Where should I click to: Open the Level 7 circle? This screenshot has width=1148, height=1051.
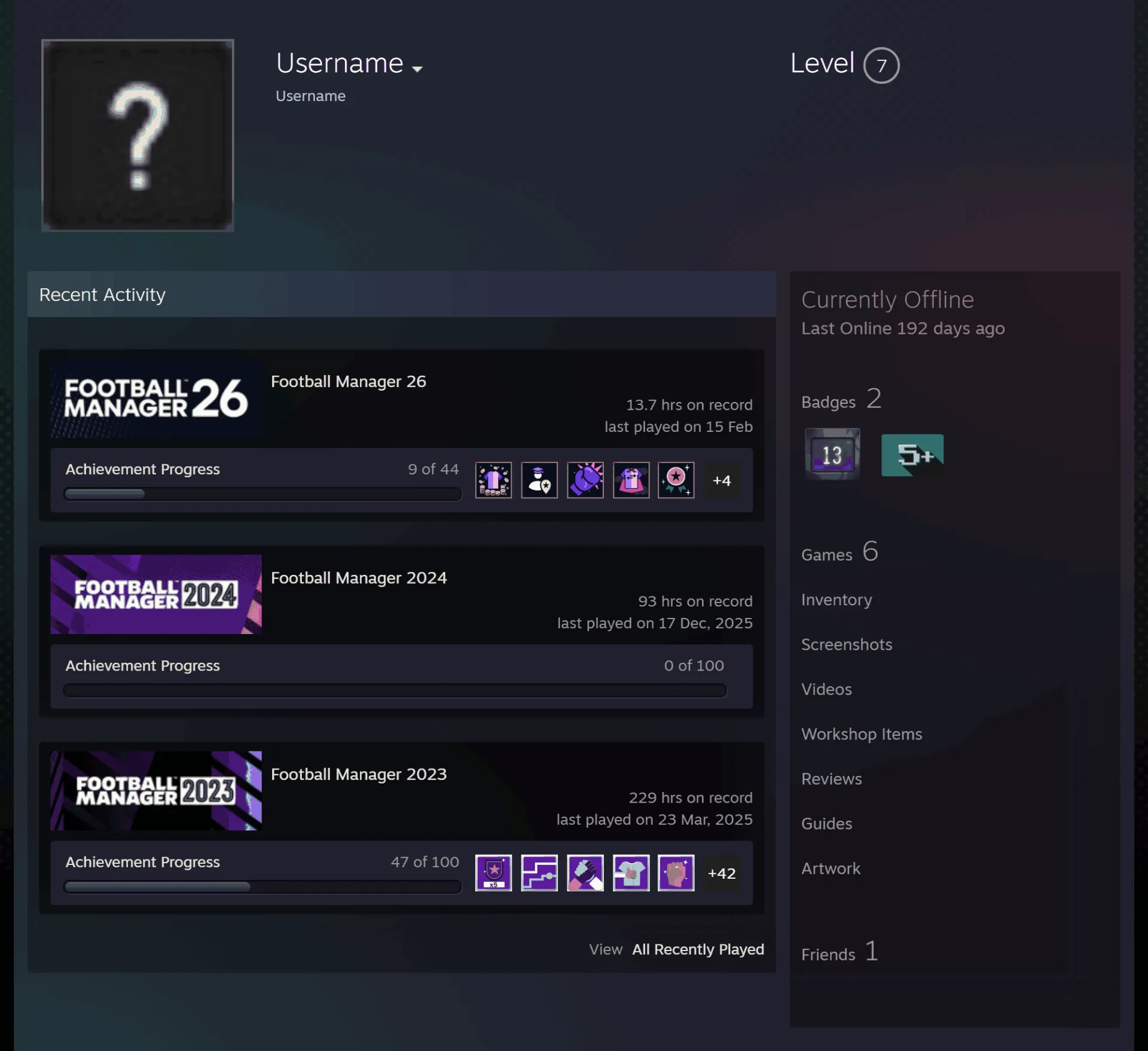click(x=881, y=65)
